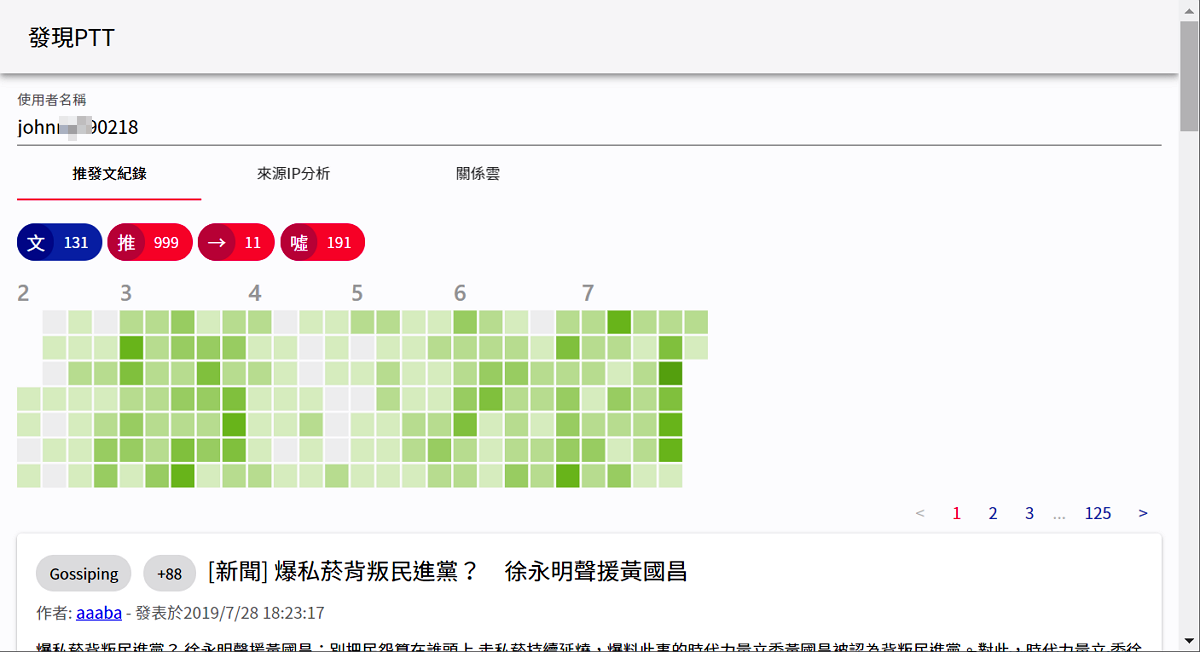Click the scrollbar down arrow
The height and width of the screenshot is (652, 1200).
pyautogui.click(x=1189, y=641)
